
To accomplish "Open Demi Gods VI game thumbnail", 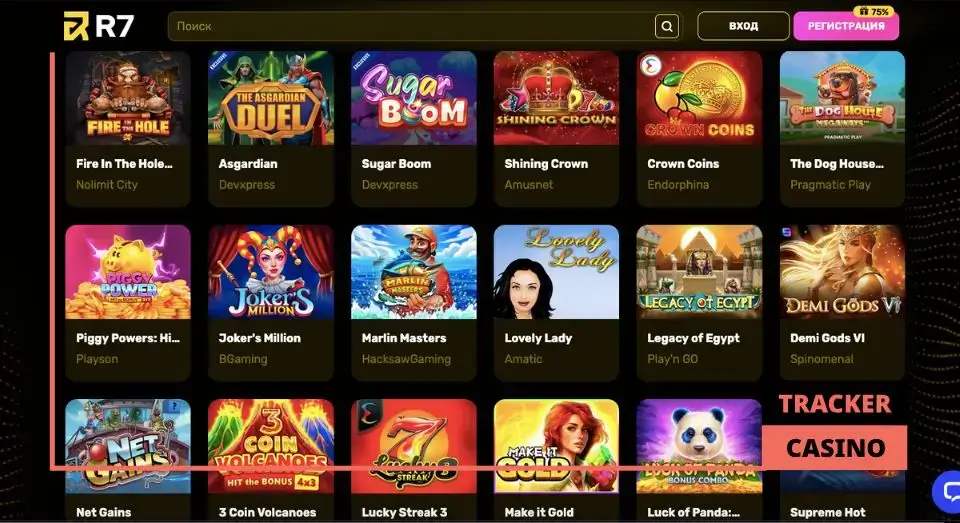I will point(842,272).
